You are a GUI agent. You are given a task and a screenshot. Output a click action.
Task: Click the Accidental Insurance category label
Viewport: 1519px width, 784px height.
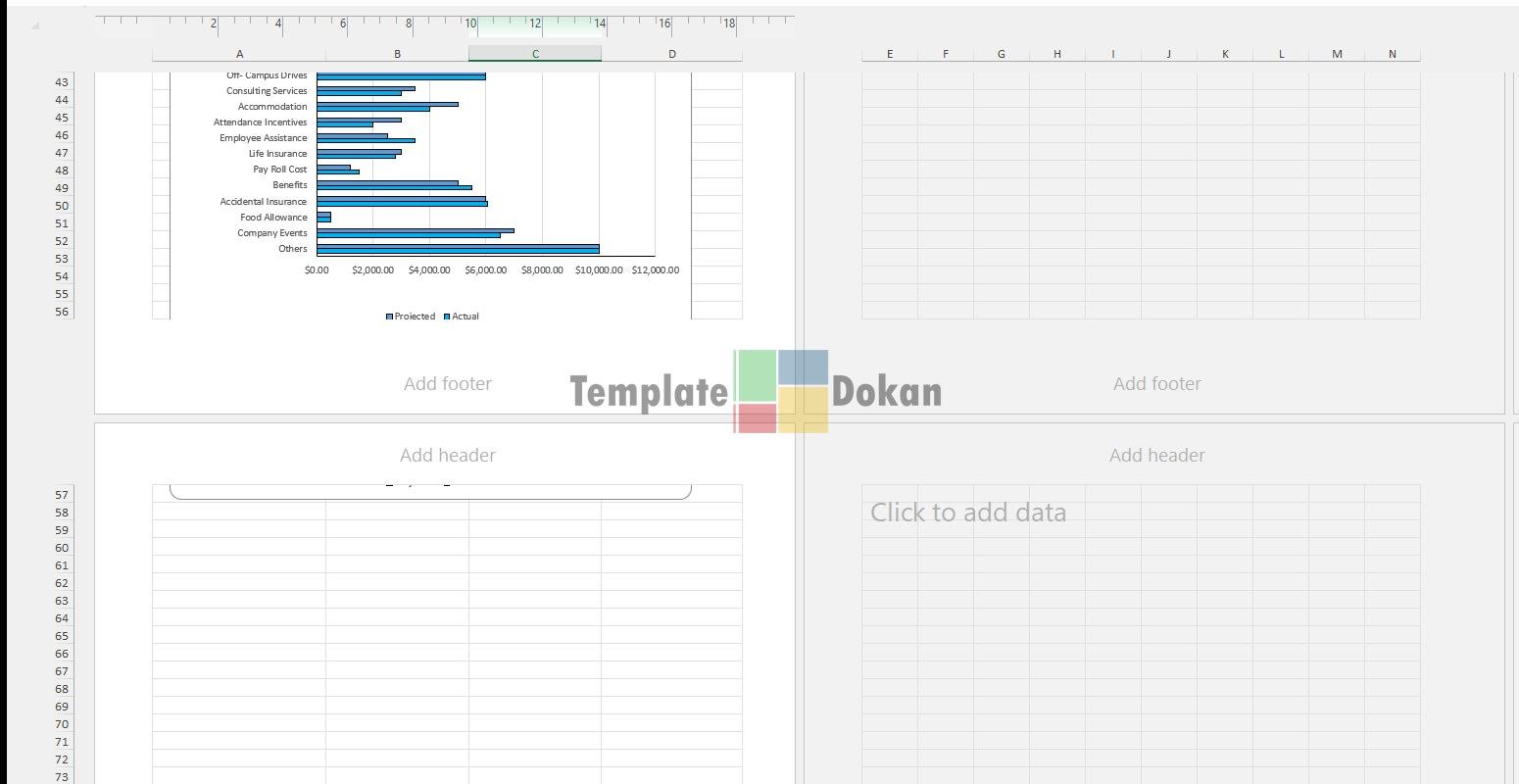pyautogui.click(x=263, y=202)
